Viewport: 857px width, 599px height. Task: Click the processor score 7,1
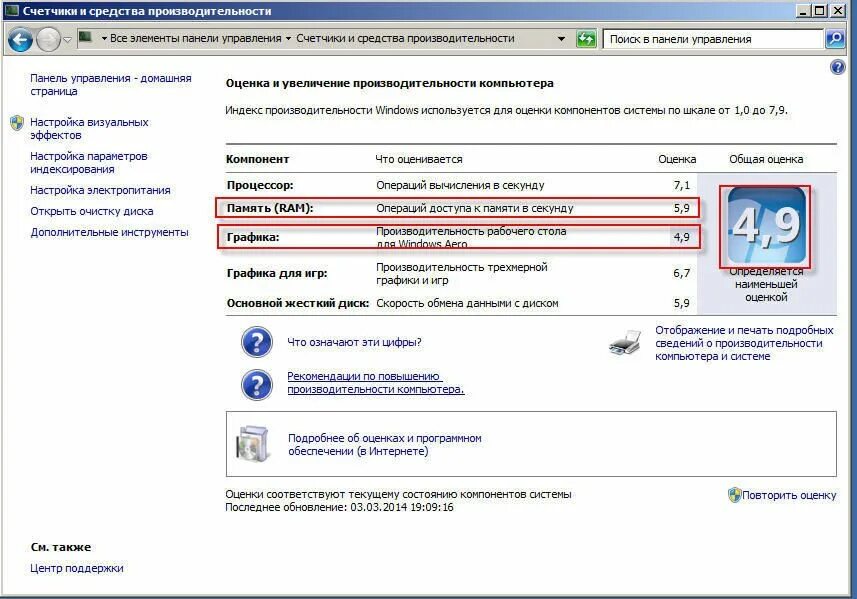tap(682, 185)
